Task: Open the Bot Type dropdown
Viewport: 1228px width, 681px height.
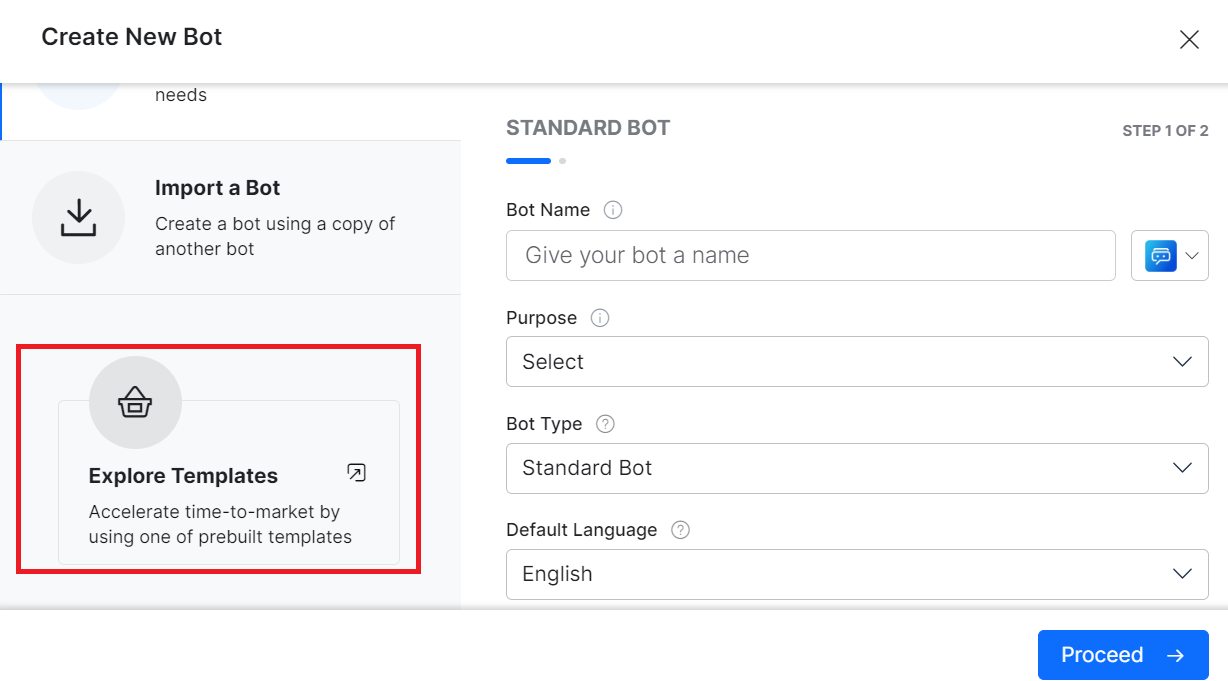Action: (x=857, y=468)
